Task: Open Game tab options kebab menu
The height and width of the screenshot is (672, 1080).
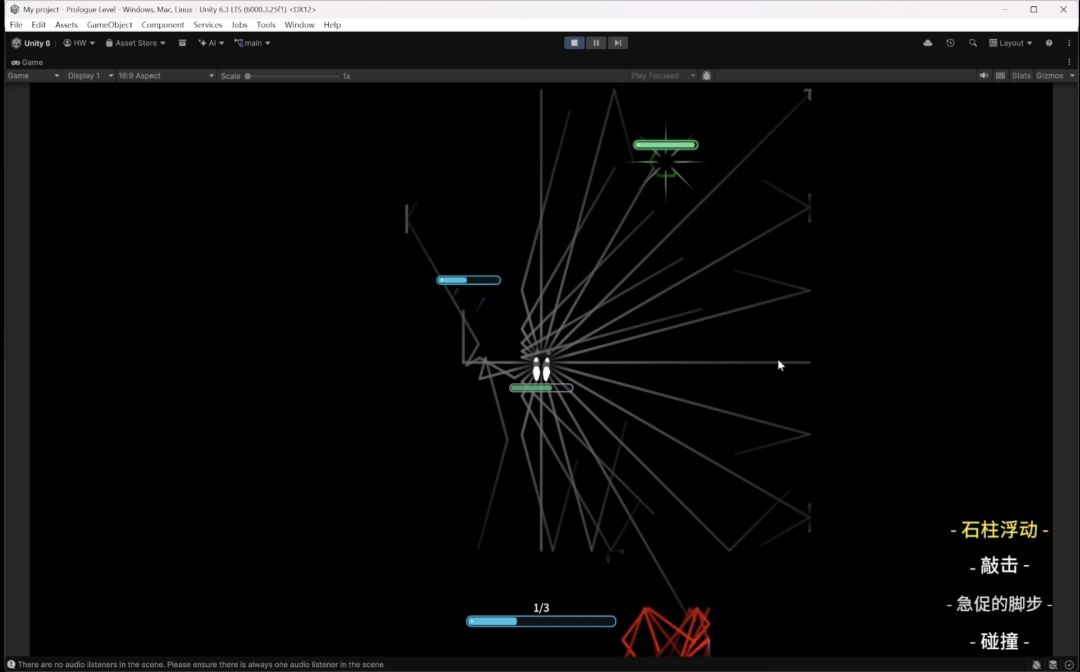Action: [1069, 62]
